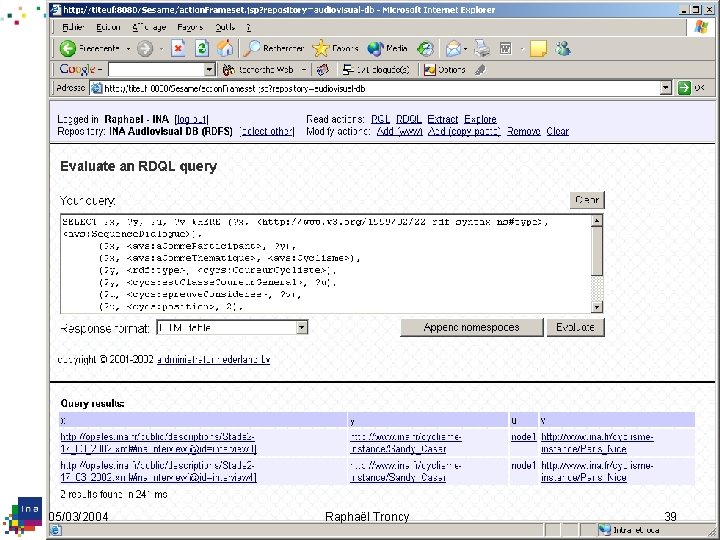
Task: Stop page loading with red X icon
Action: pyautogui.click(x=178, y=48)
